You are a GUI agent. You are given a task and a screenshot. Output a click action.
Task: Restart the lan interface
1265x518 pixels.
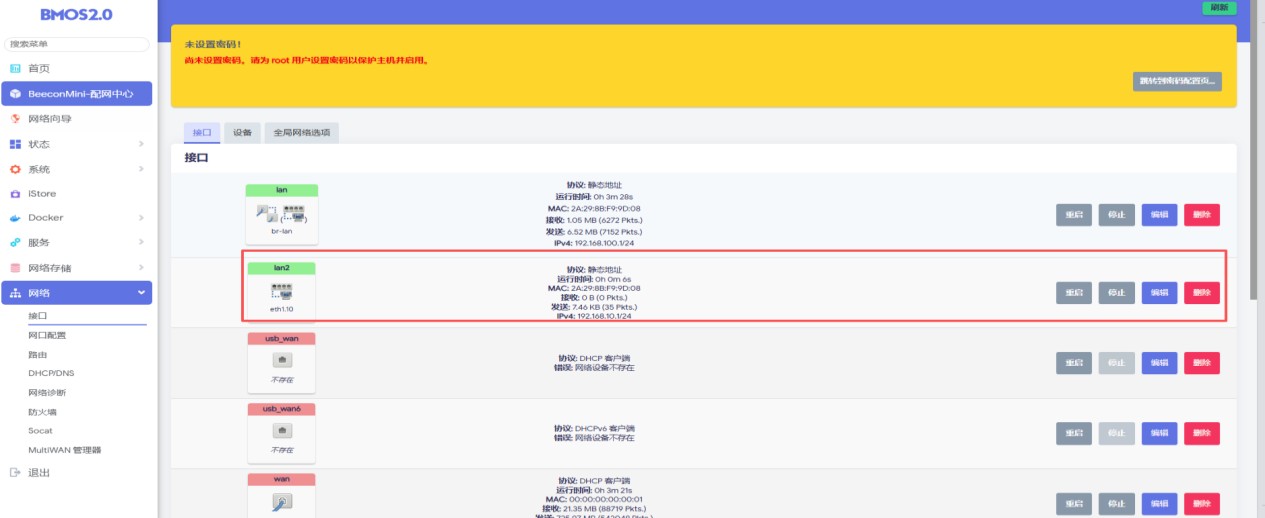[1074, 214]
